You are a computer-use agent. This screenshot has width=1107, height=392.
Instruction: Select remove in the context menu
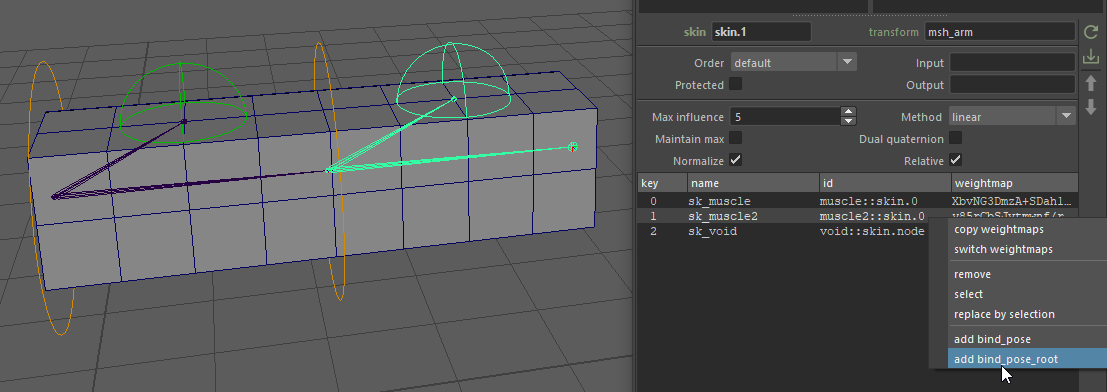point(972,275)
